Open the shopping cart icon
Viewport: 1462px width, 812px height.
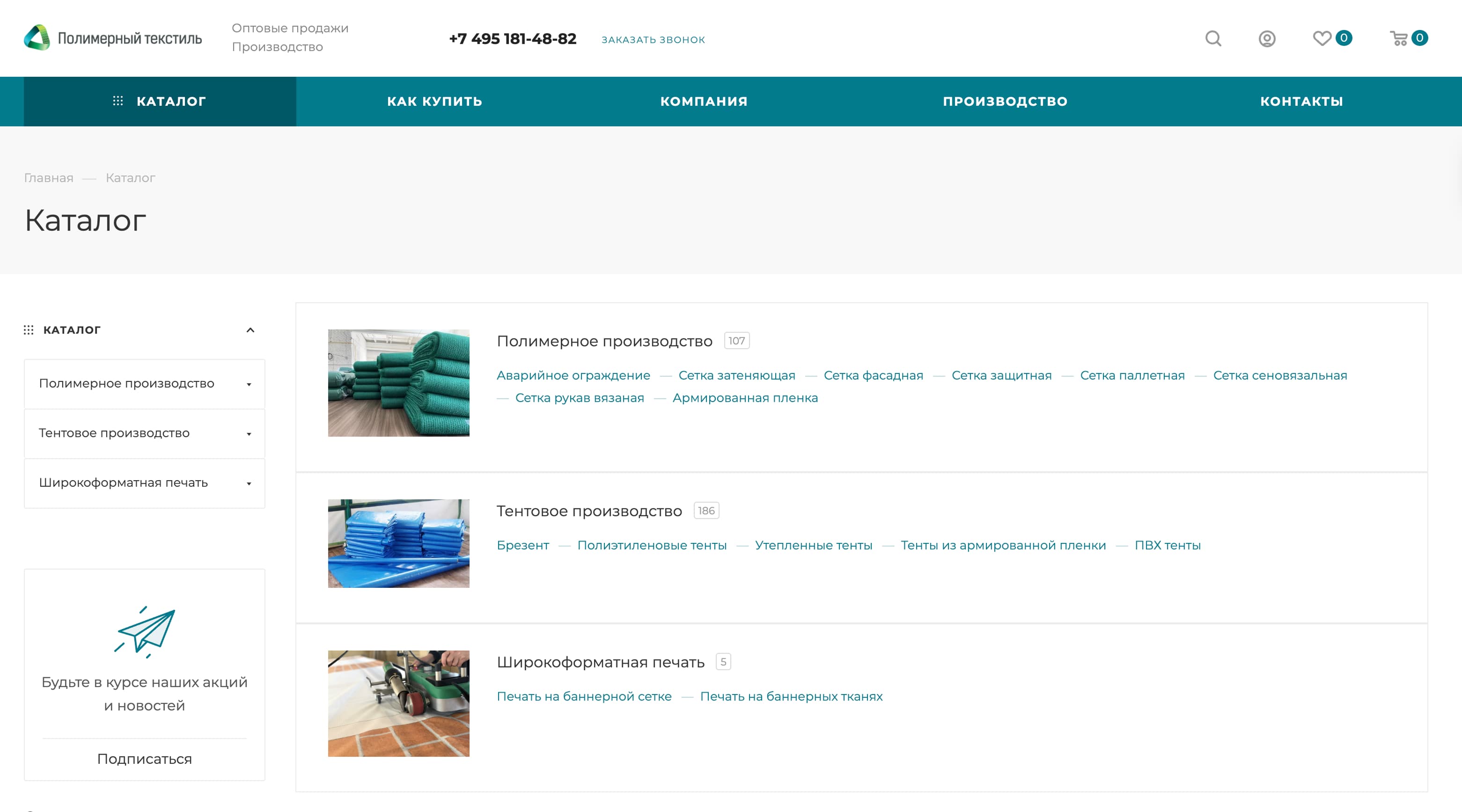[x=1398, y=38]
